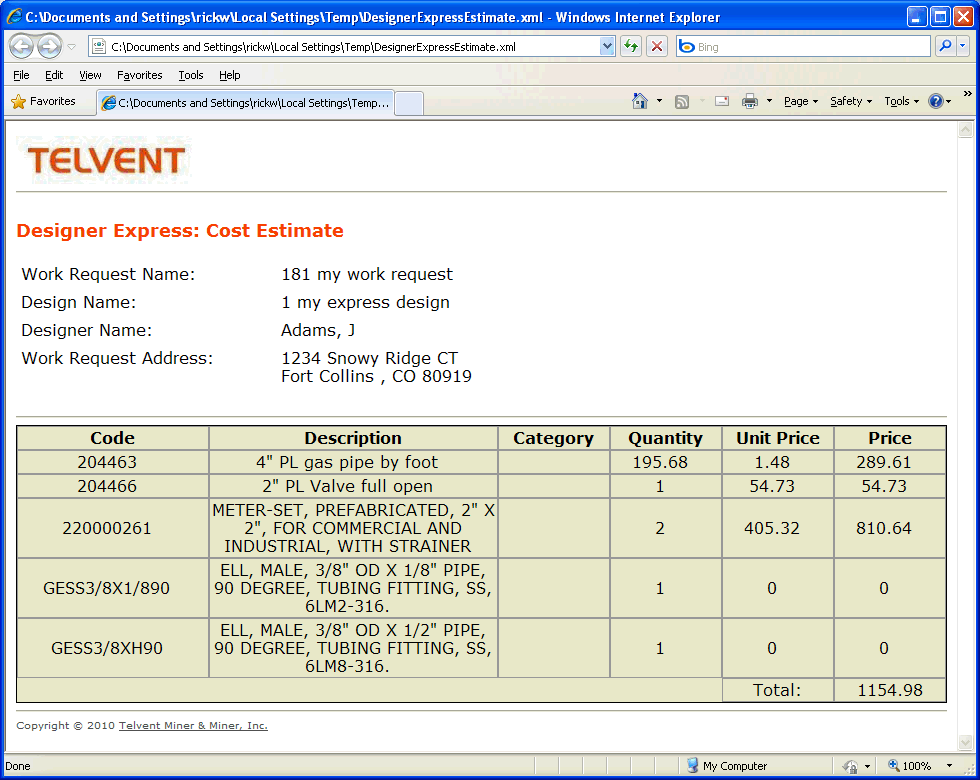
Task: Expand the zoom level dropdown arrow
Action: pos(949,766)
